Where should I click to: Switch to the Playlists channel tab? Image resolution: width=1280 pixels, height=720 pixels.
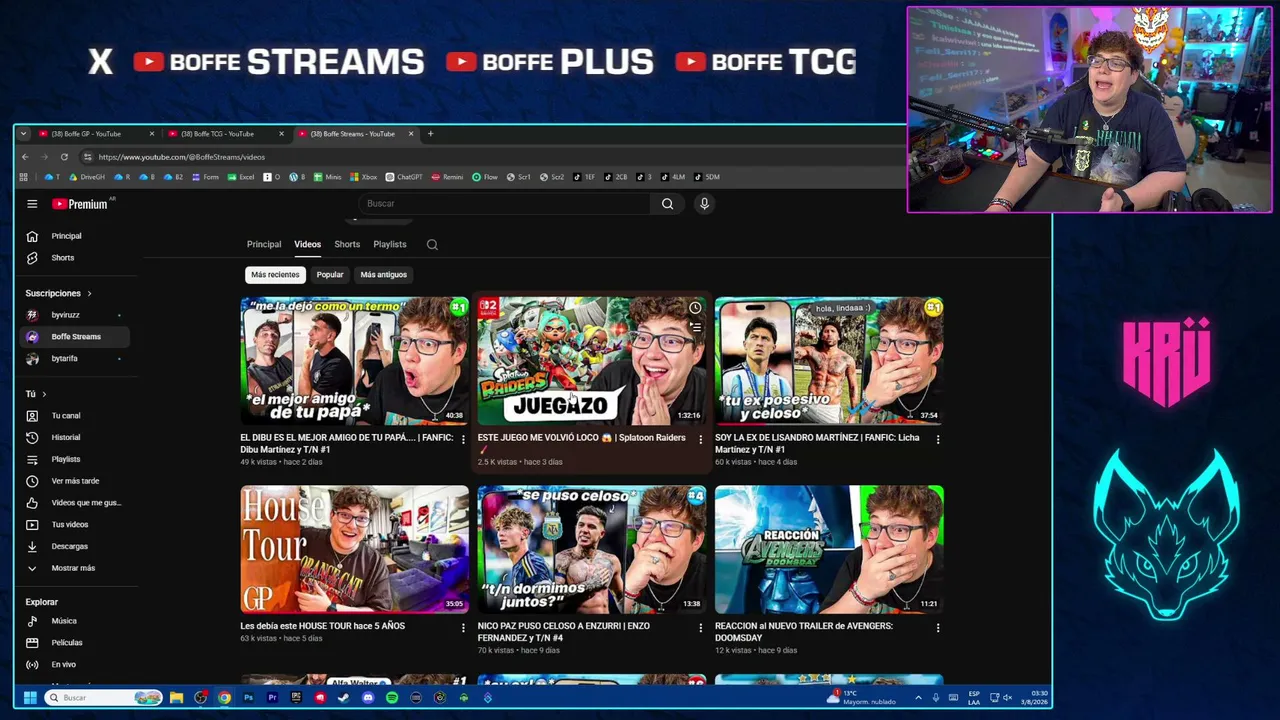(390, 244)
